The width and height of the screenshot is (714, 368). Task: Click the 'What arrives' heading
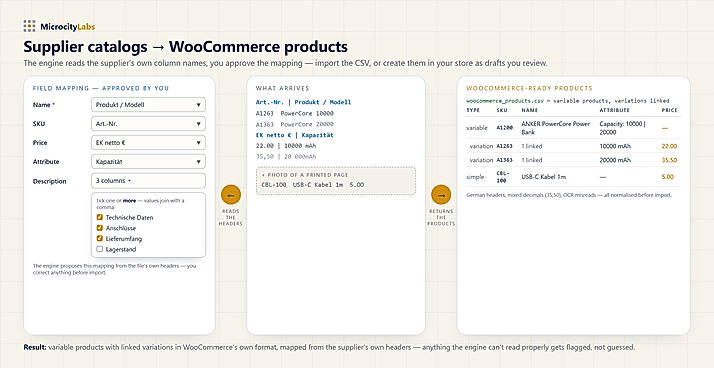click(282, 88)
